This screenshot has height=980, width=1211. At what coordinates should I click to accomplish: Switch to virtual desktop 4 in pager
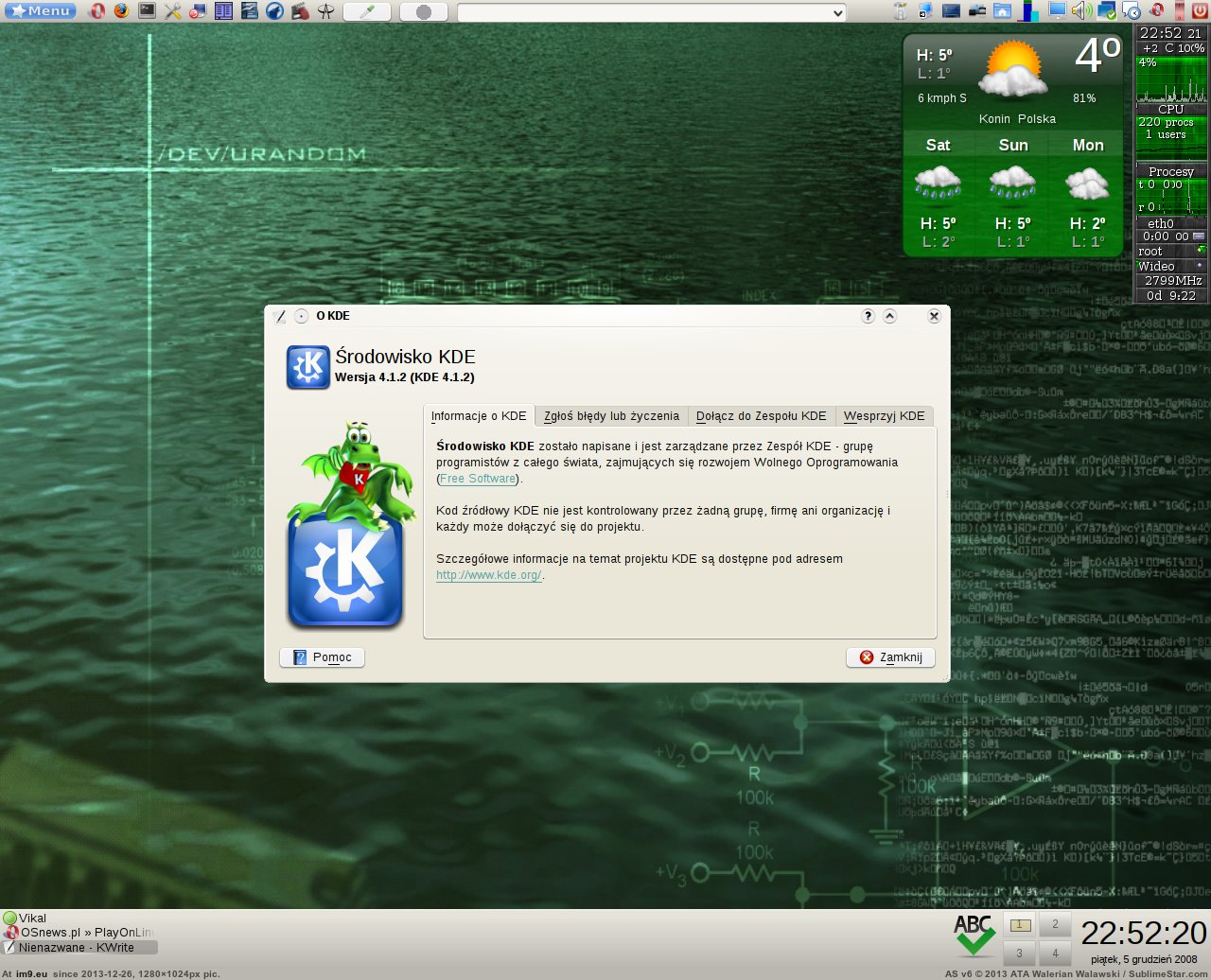(x=1055, y=953)
